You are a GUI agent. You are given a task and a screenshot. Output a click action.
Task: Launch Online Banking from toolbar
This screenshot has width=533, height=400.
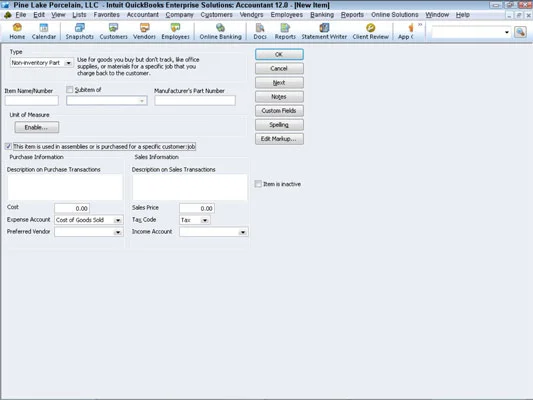(220, 31)
